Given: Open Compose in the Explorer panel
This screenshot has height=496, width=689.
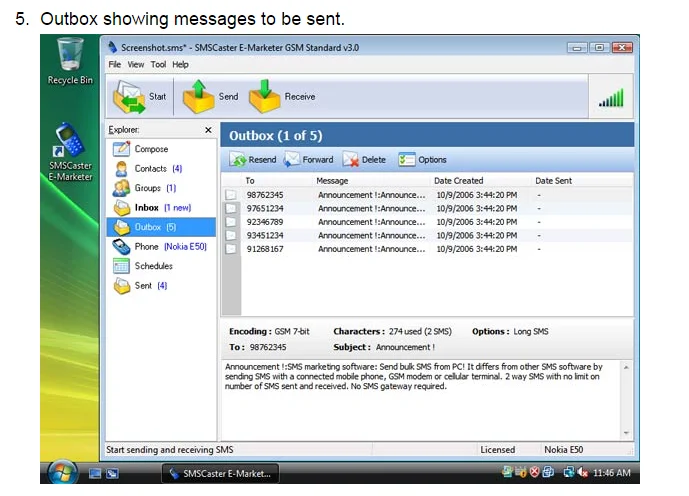Looking at the screenshot, I should click(x=151, y=149).
